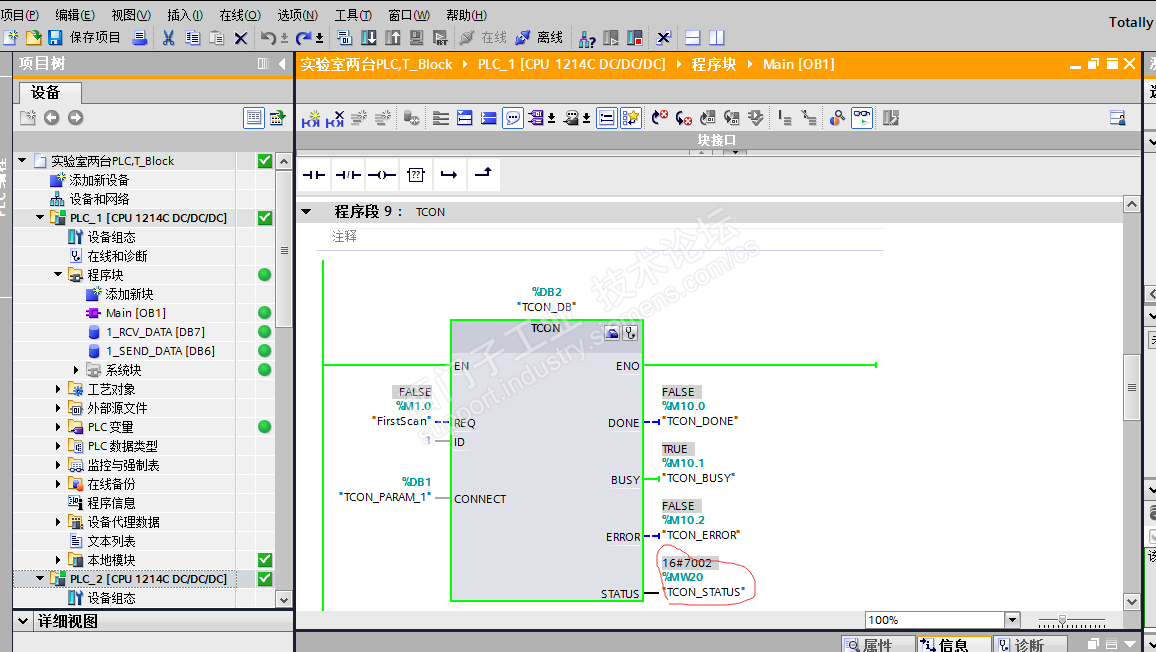The width and height of the screenshot is (1156, 652).
Task: Delete network icon in editor toolbar
Action: (335, 118)
